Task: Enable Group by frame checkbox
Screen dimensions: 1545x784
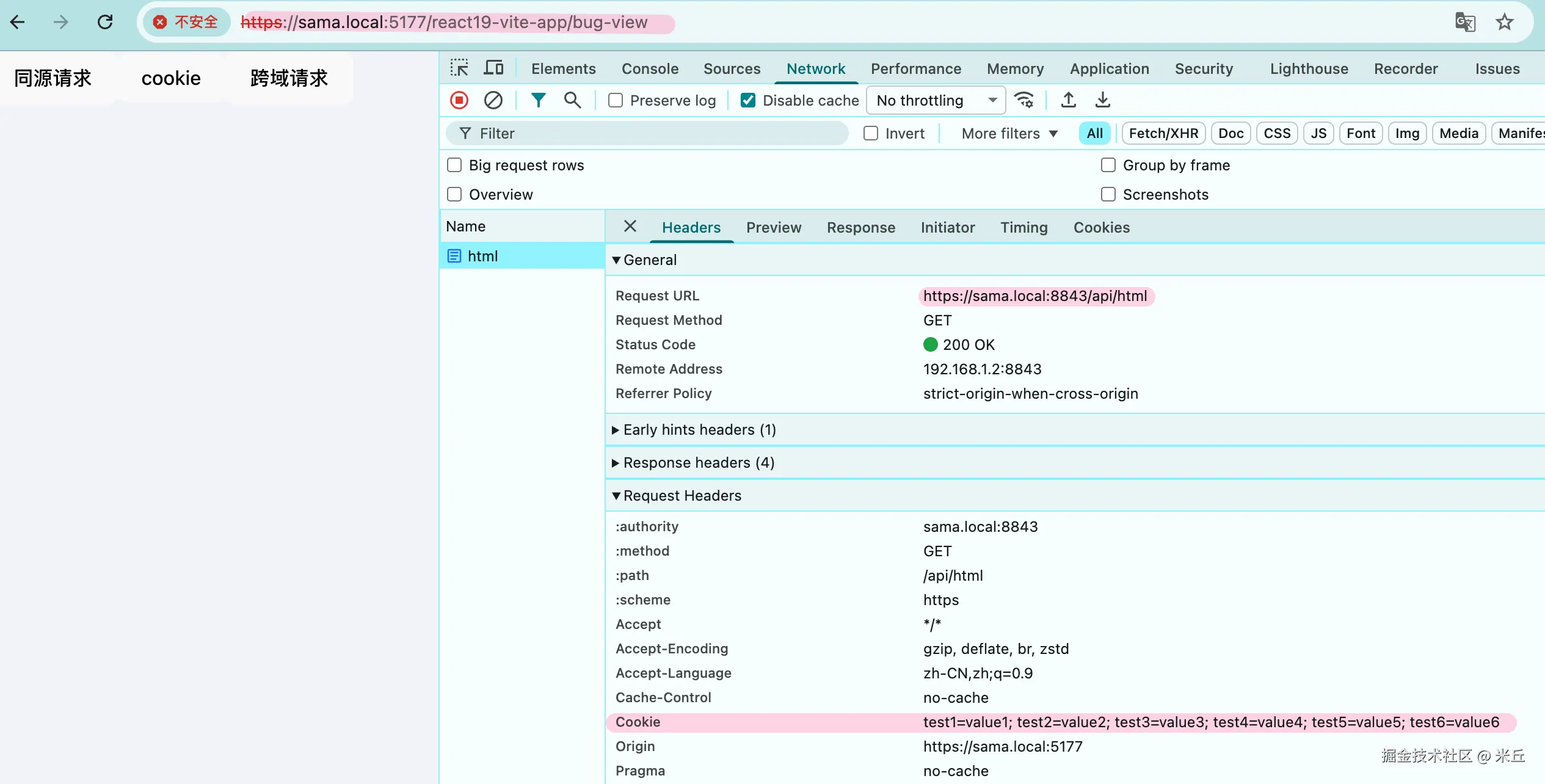Action: (1108, 165)
